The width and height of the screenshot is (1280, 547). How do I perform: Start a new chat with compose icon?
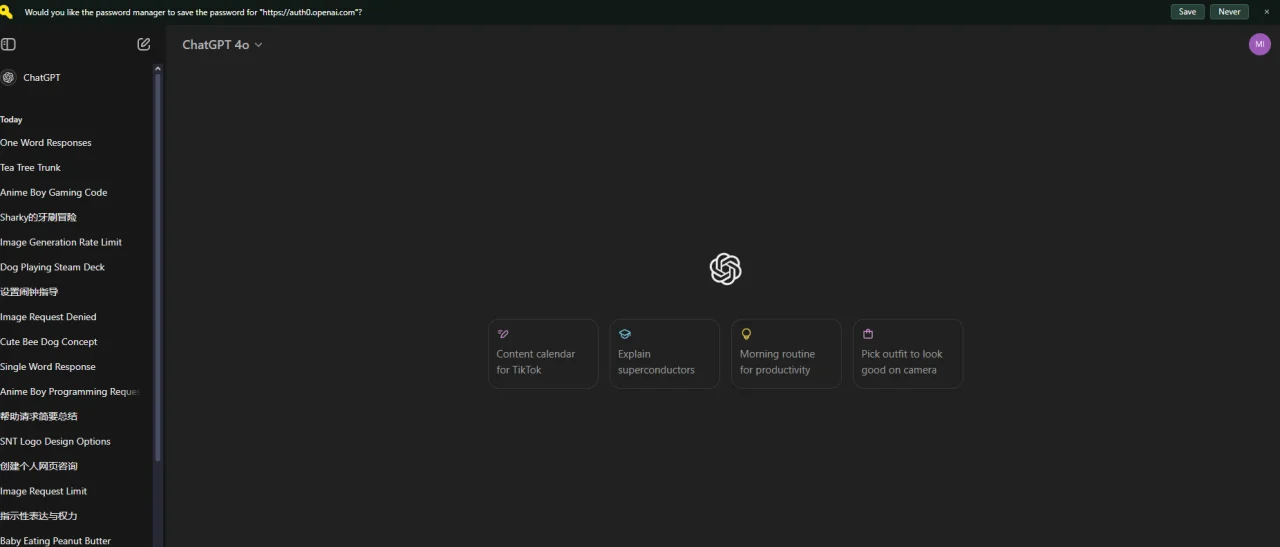click(x=144, y=44)
